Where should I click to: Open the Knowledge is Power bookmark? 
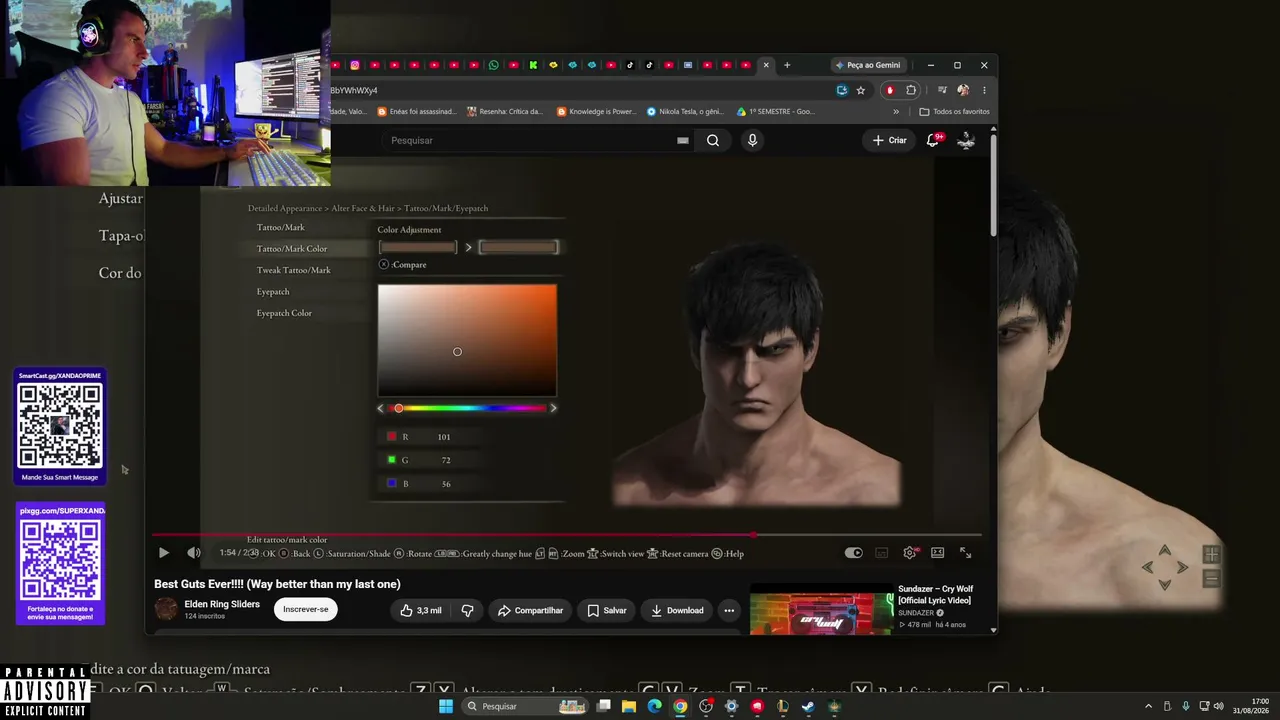(597, 112)
